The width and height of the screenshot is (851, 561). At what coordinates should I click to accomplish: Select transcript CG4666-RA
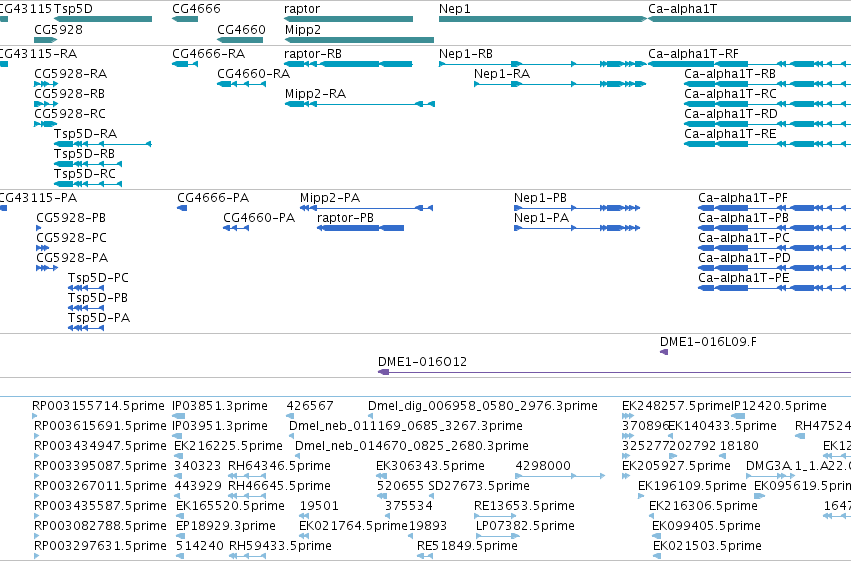(208, 54)
